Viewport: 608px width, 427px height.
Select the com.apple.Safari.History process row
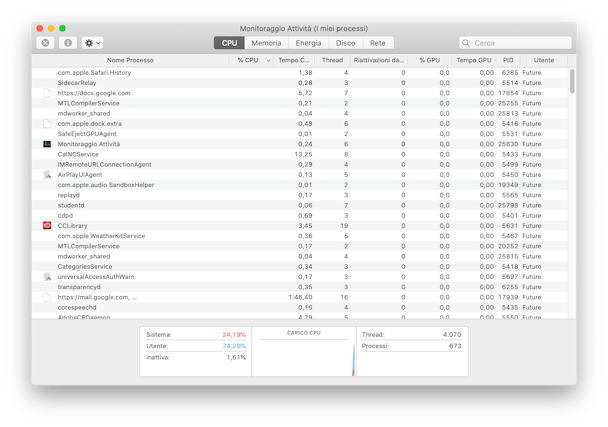[300, 73]
